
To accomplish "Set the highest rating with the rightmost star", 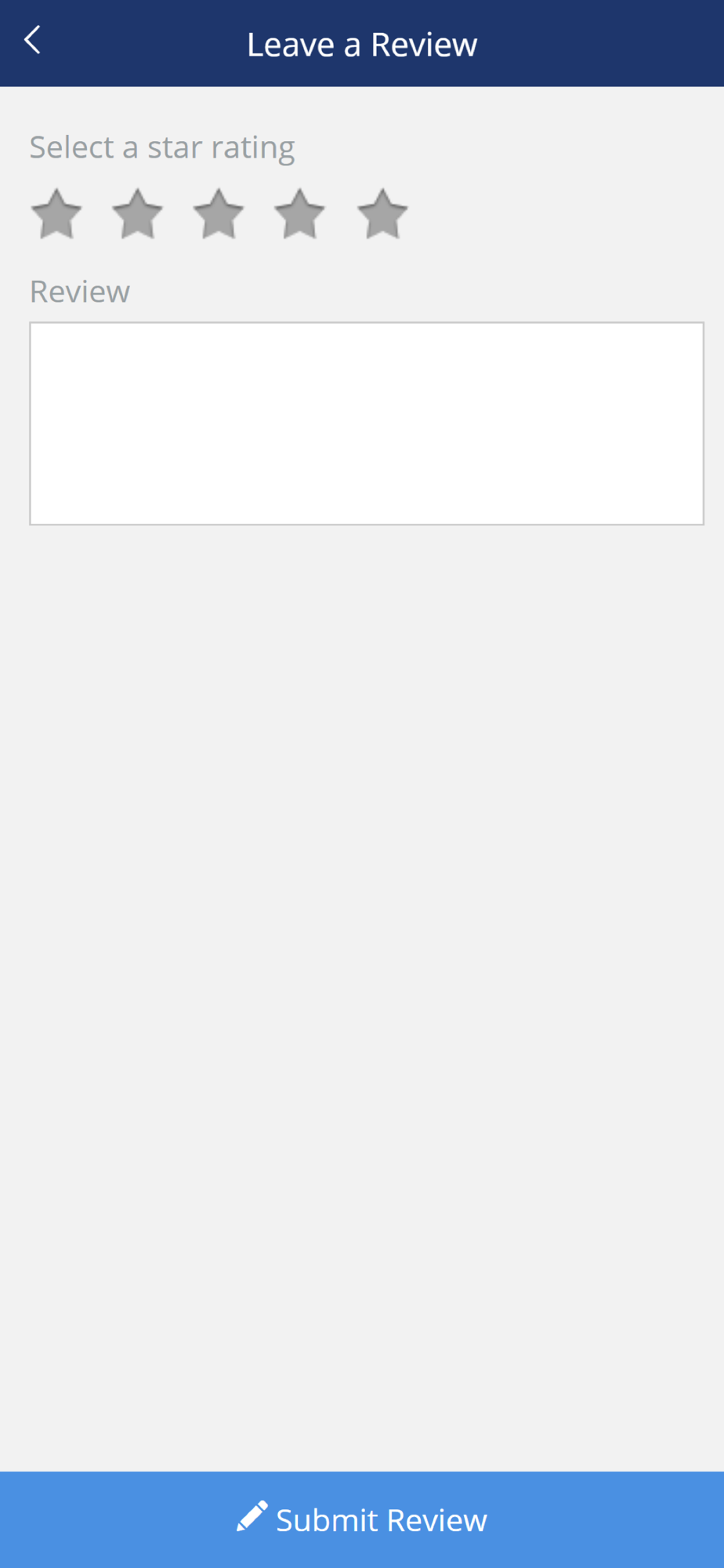I will pyautogui.click(x=382, y=213).
